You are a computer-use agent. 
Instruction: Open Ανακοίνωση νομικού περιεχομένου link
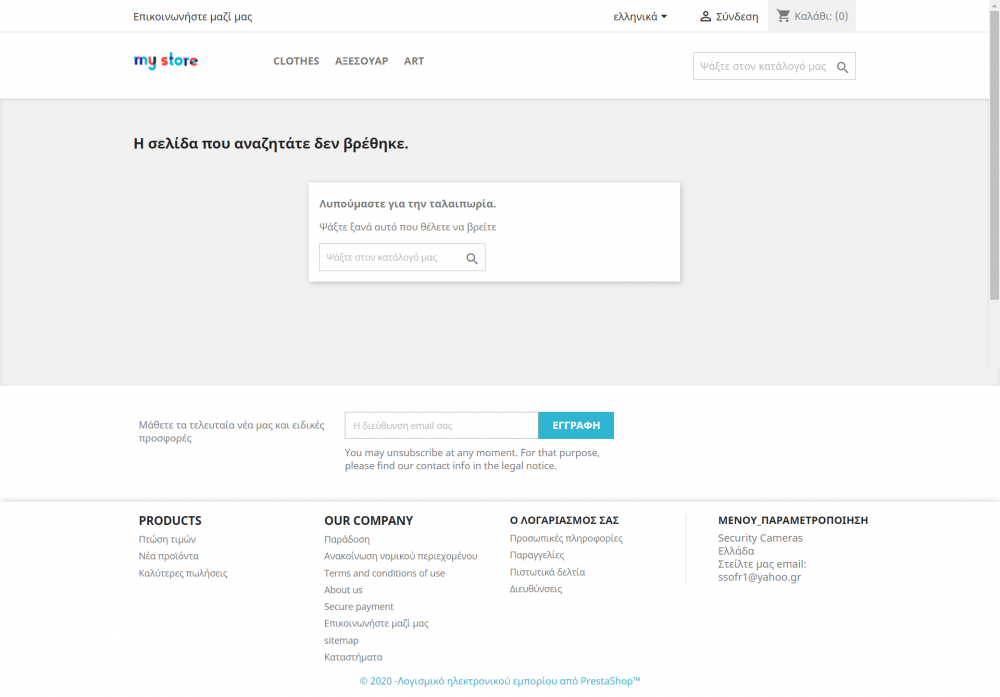point(401,556)
